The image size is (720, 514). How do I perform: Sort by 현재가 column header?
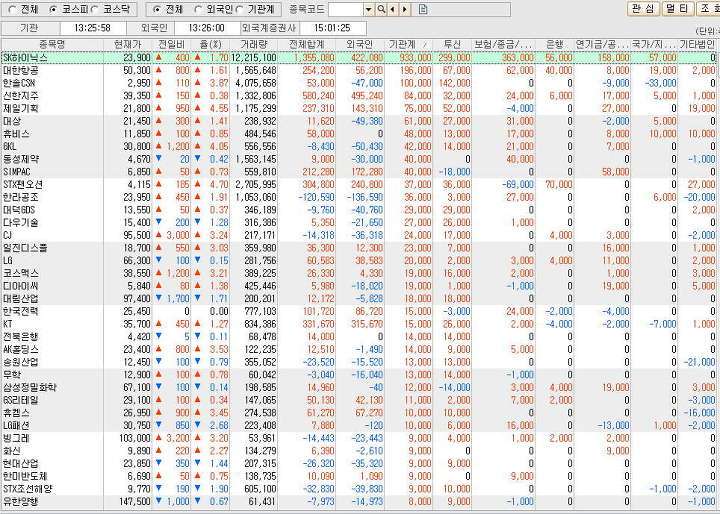128,45
